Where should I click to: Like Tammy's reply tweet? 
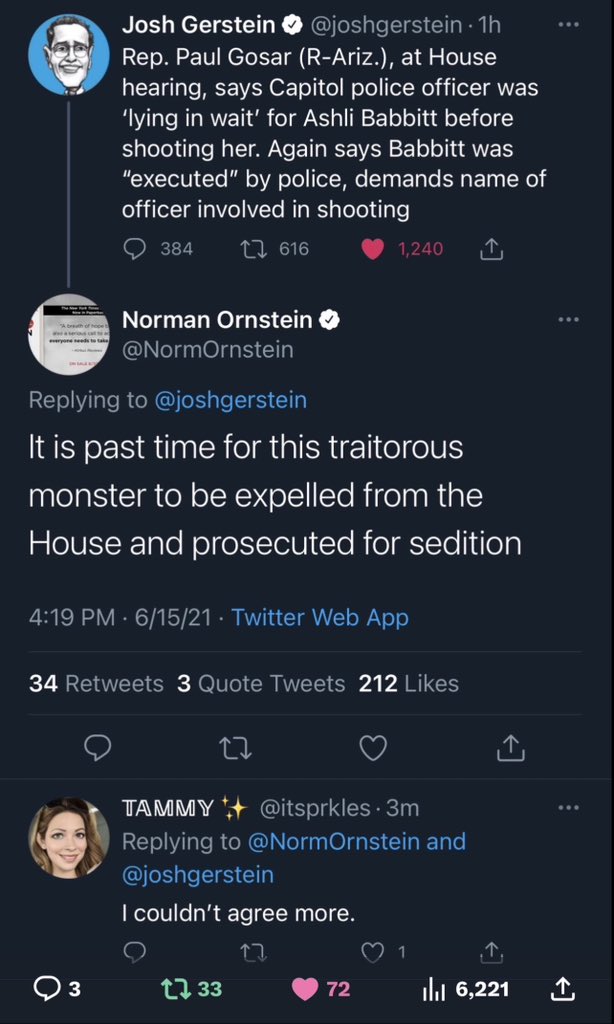point(372,953)
